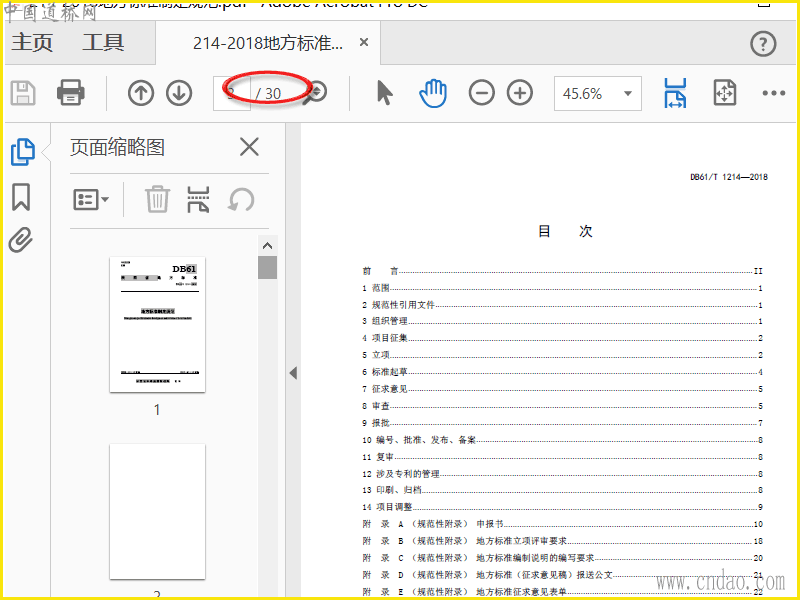Zoom out with the minus icon

tap(482, 93)
